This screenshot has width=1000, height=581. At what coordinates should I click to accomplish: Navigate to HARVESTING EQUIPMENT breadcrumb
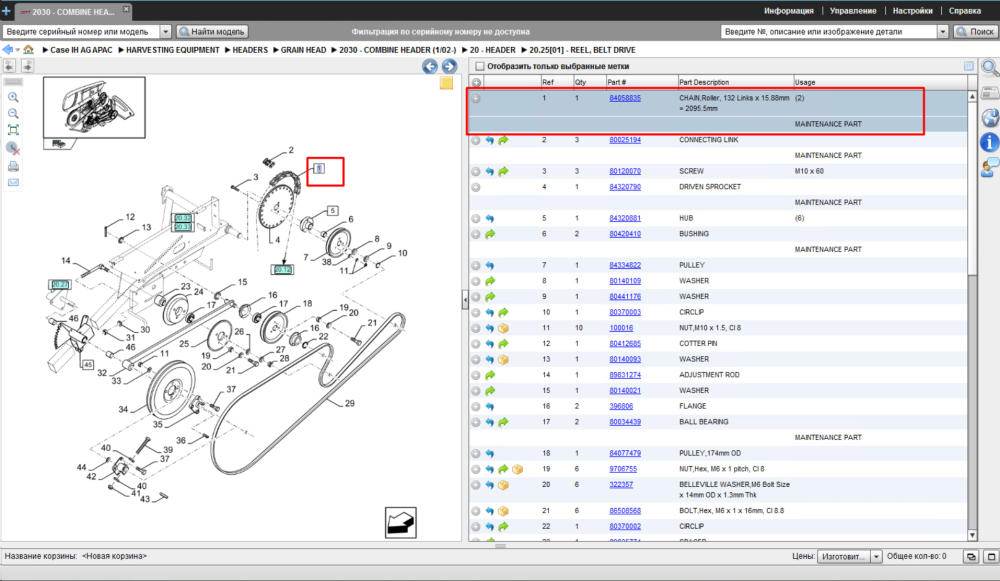pyautogui.click(x=172, y=50)
